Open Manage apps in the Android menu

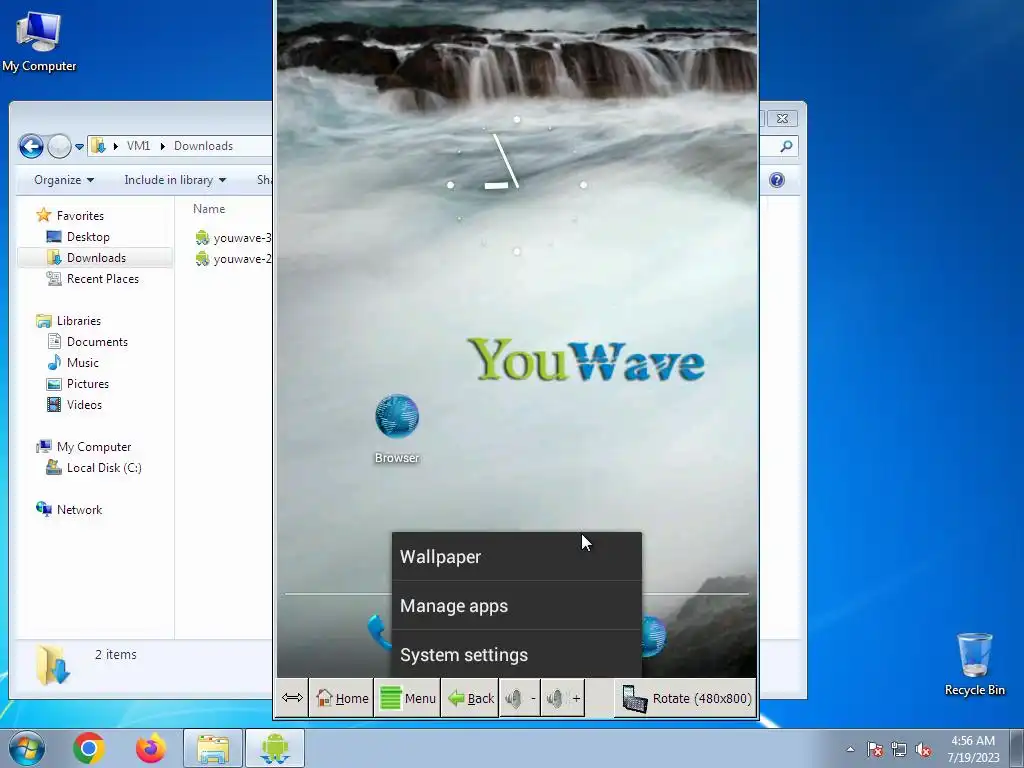coord(517,605)
